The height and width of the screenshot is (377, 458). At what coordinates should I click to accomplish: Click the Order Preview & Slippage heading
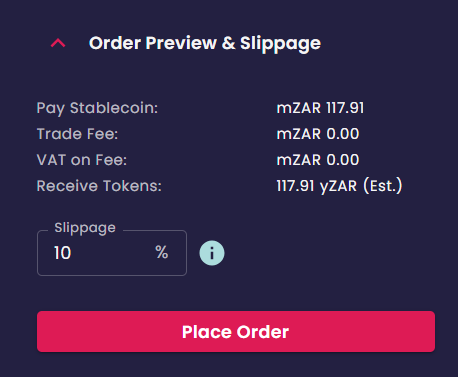[x=205, y=44]
